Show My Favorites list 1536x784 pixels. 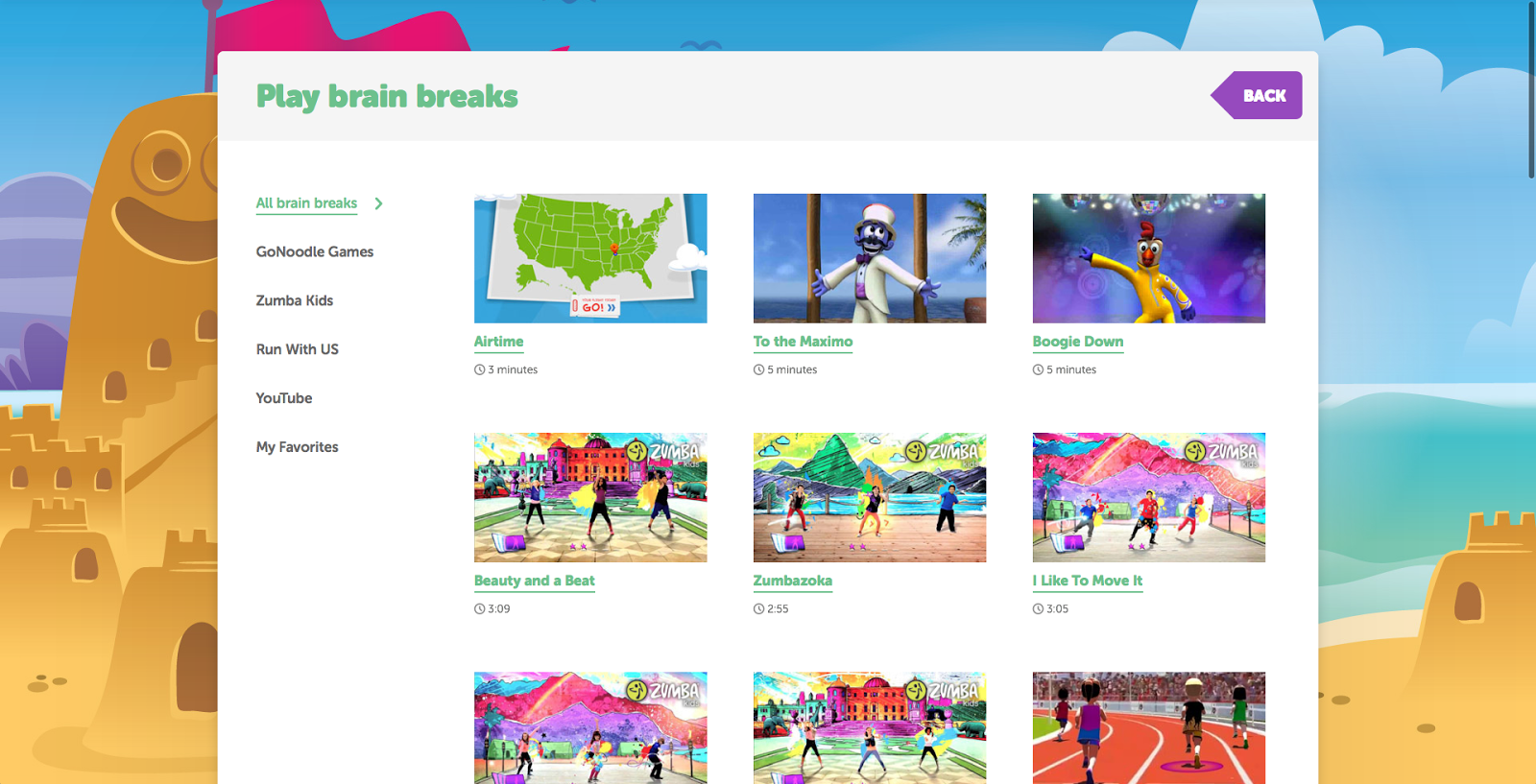[x=298, y=447]
